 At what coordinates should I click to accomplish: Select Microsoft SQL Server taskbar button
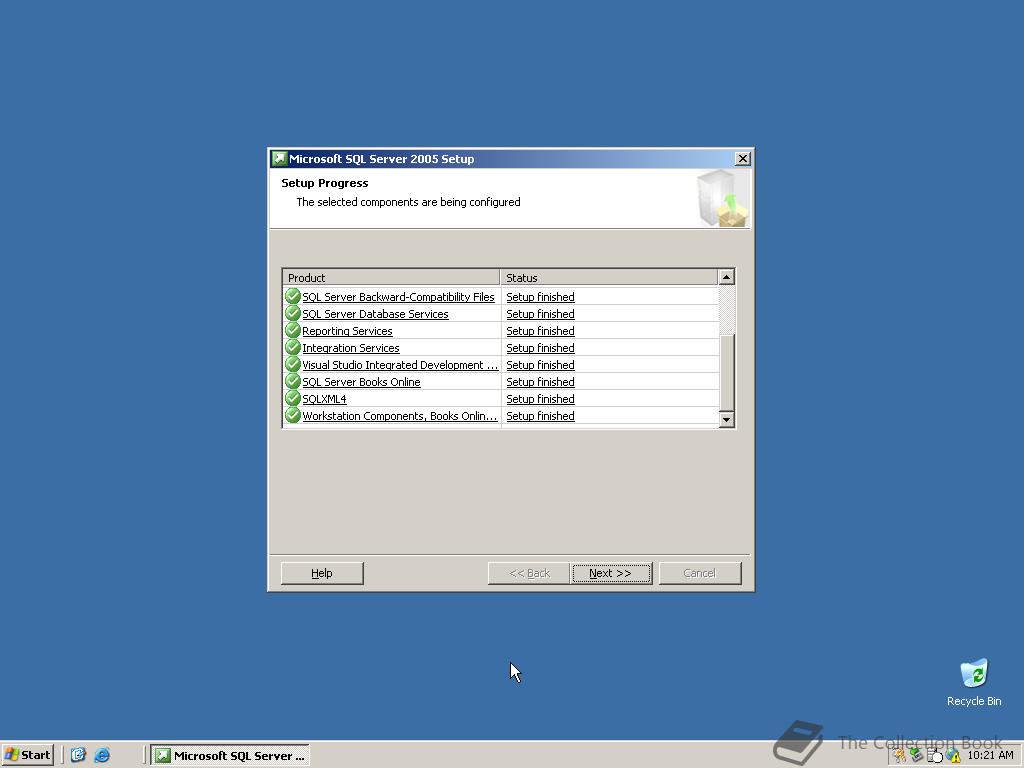tap(230, 756)
